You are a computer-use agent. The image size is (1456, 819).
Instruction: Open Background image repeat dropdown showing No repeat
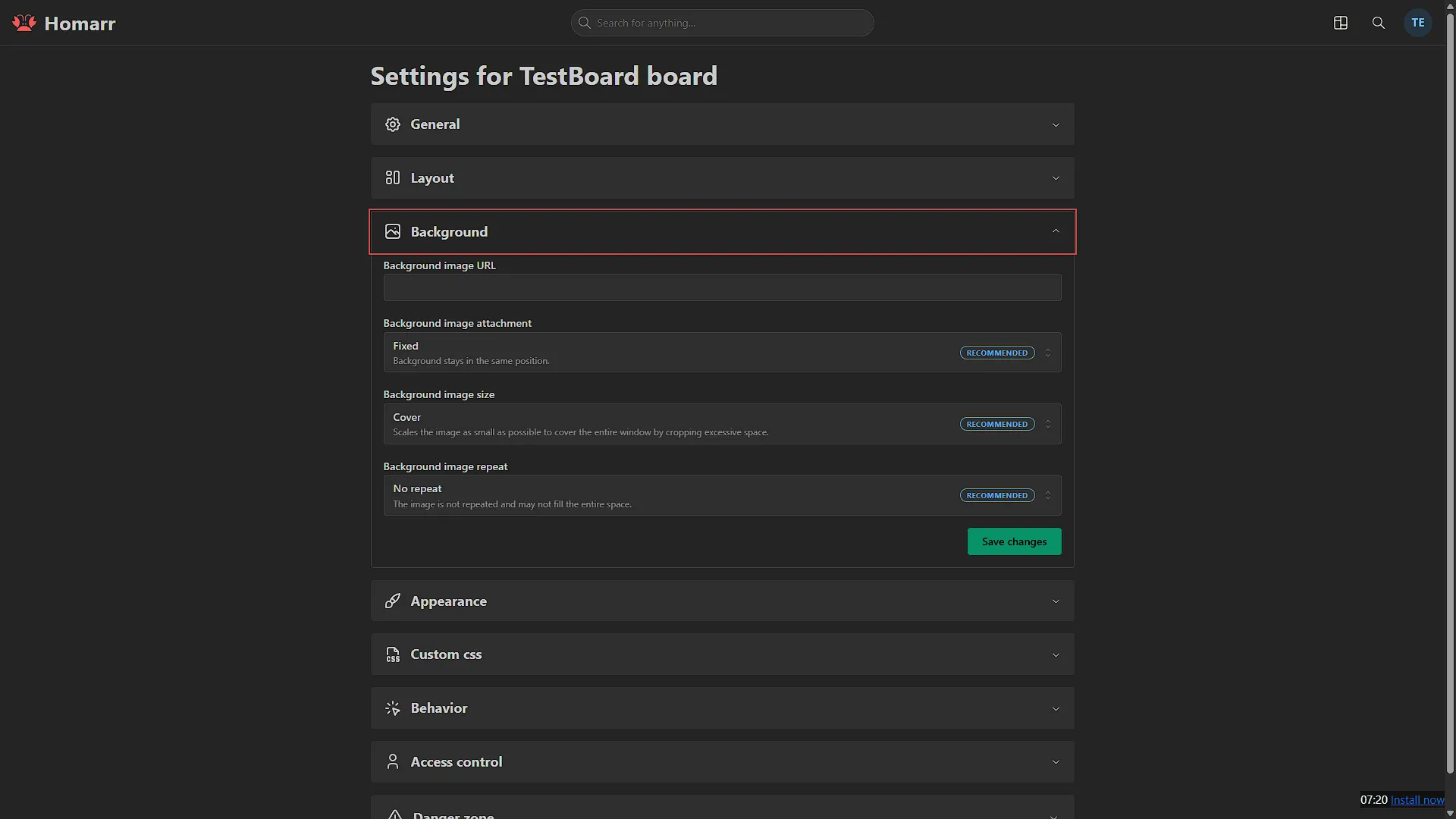(x=722, y=495)
